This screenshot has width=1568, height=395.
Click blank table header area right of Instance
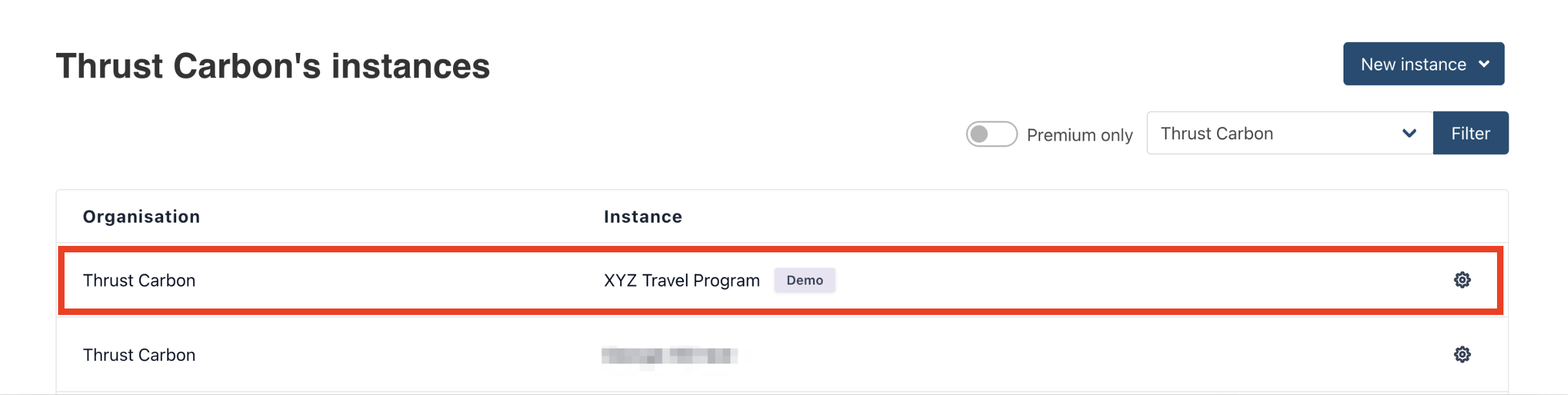pyautogui.click(x=1065, y=217)
